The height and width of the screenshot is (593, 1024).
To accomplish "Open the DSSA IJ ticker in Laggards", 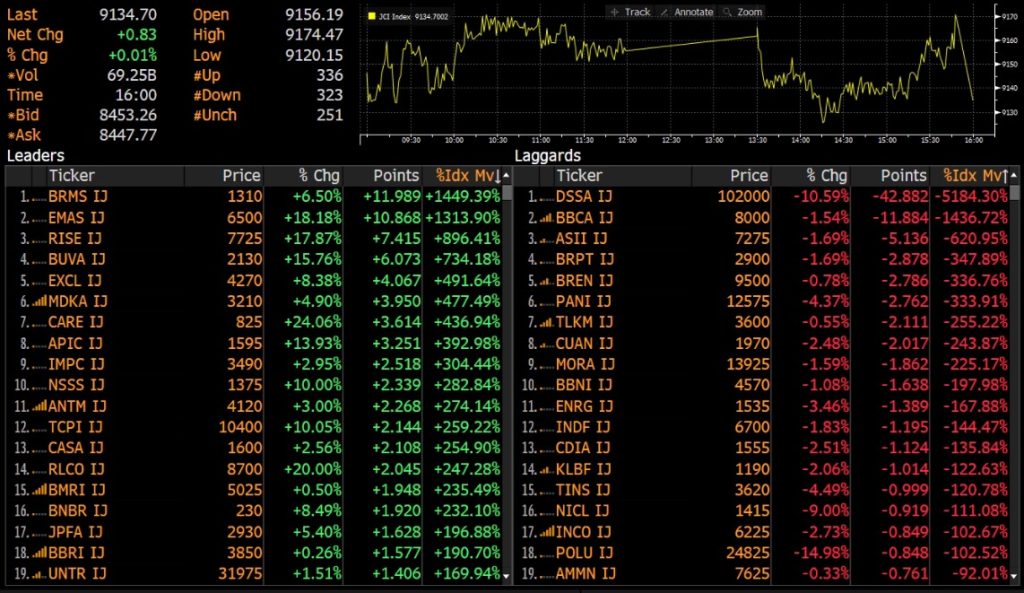I will (x=584, y=196).
